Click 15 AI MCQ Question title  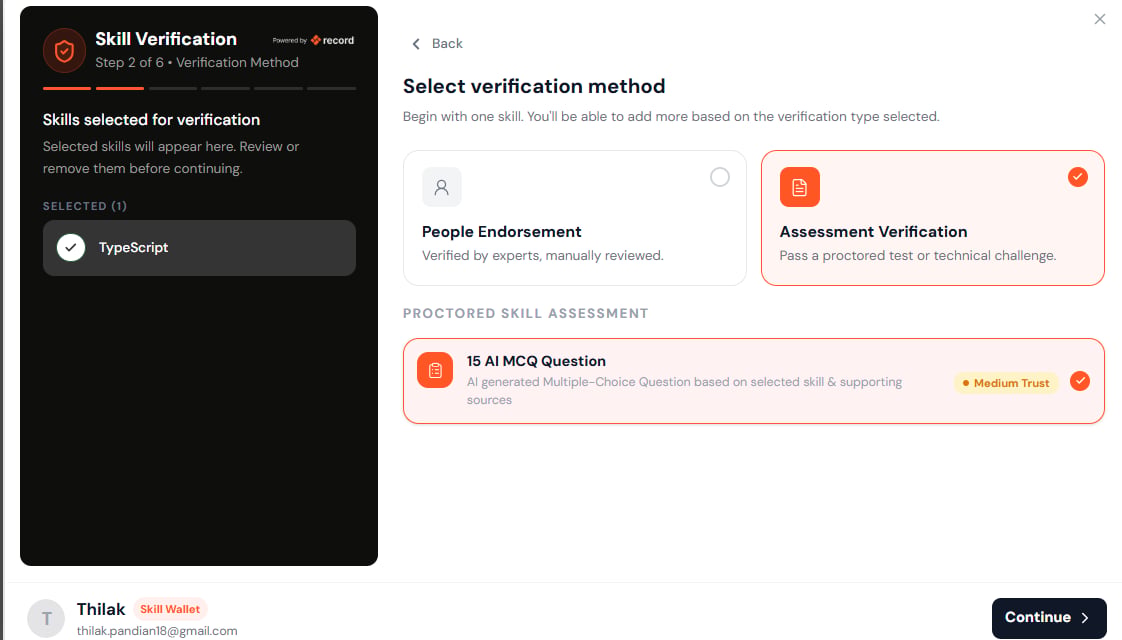[536, 362]
